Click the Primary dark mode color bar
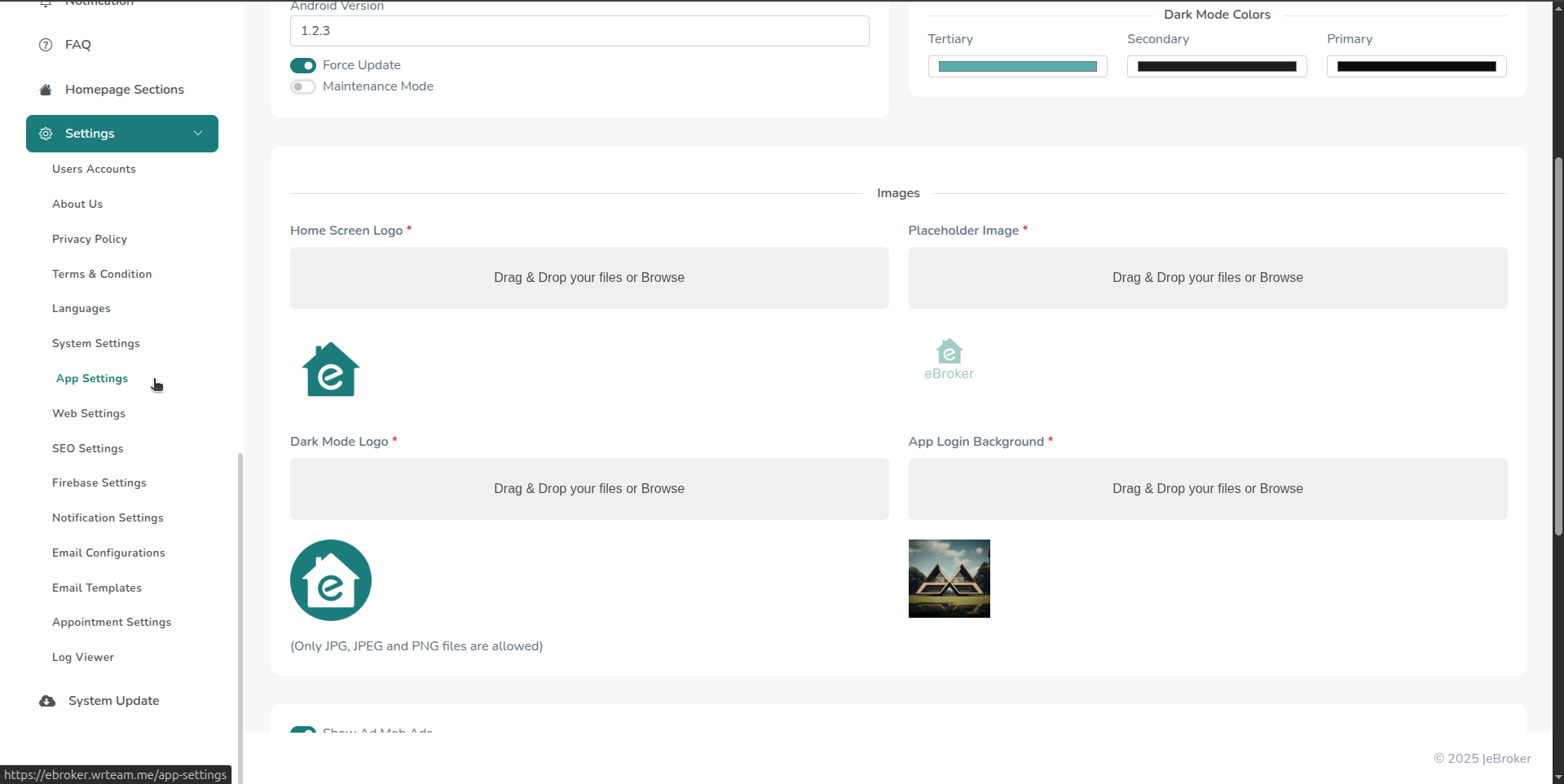The height and width of the screenshot is (784, 1564). (x=1416, y=66)
